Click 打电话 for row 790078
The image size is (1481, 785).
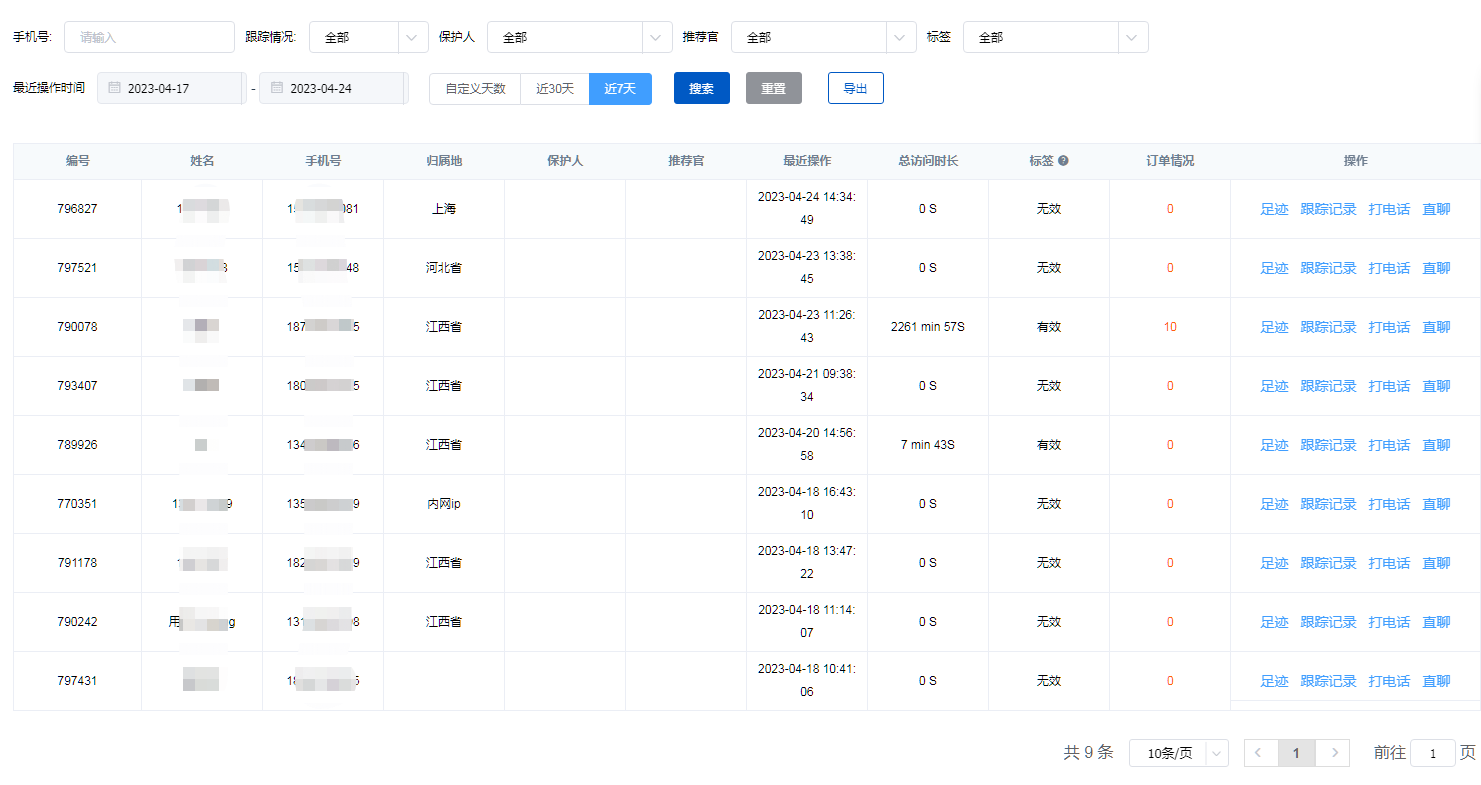[x=1389, y=327]
